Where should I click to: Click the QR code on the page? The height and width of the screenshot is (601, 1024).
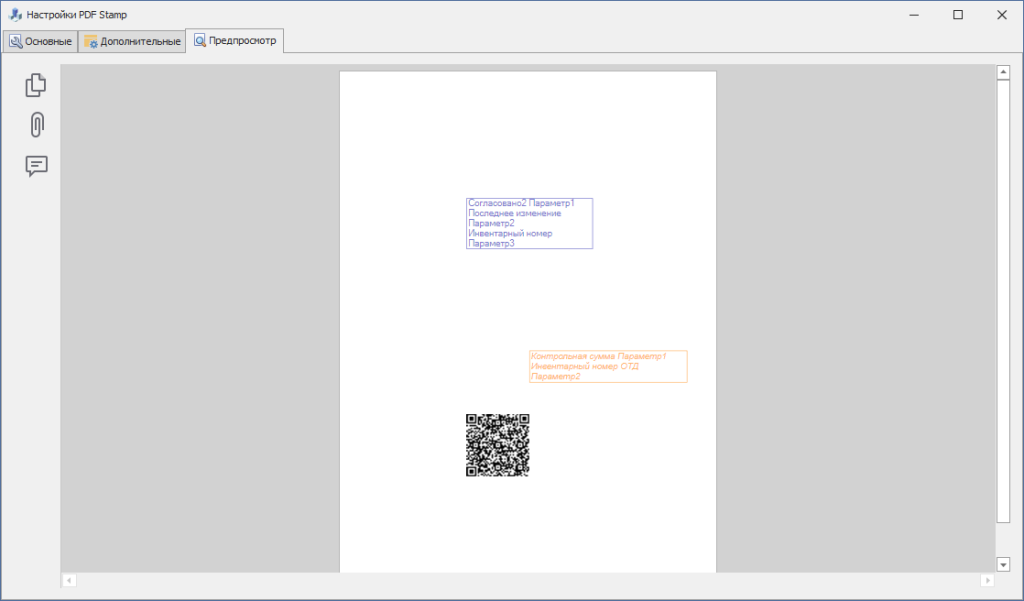[497, 445]
